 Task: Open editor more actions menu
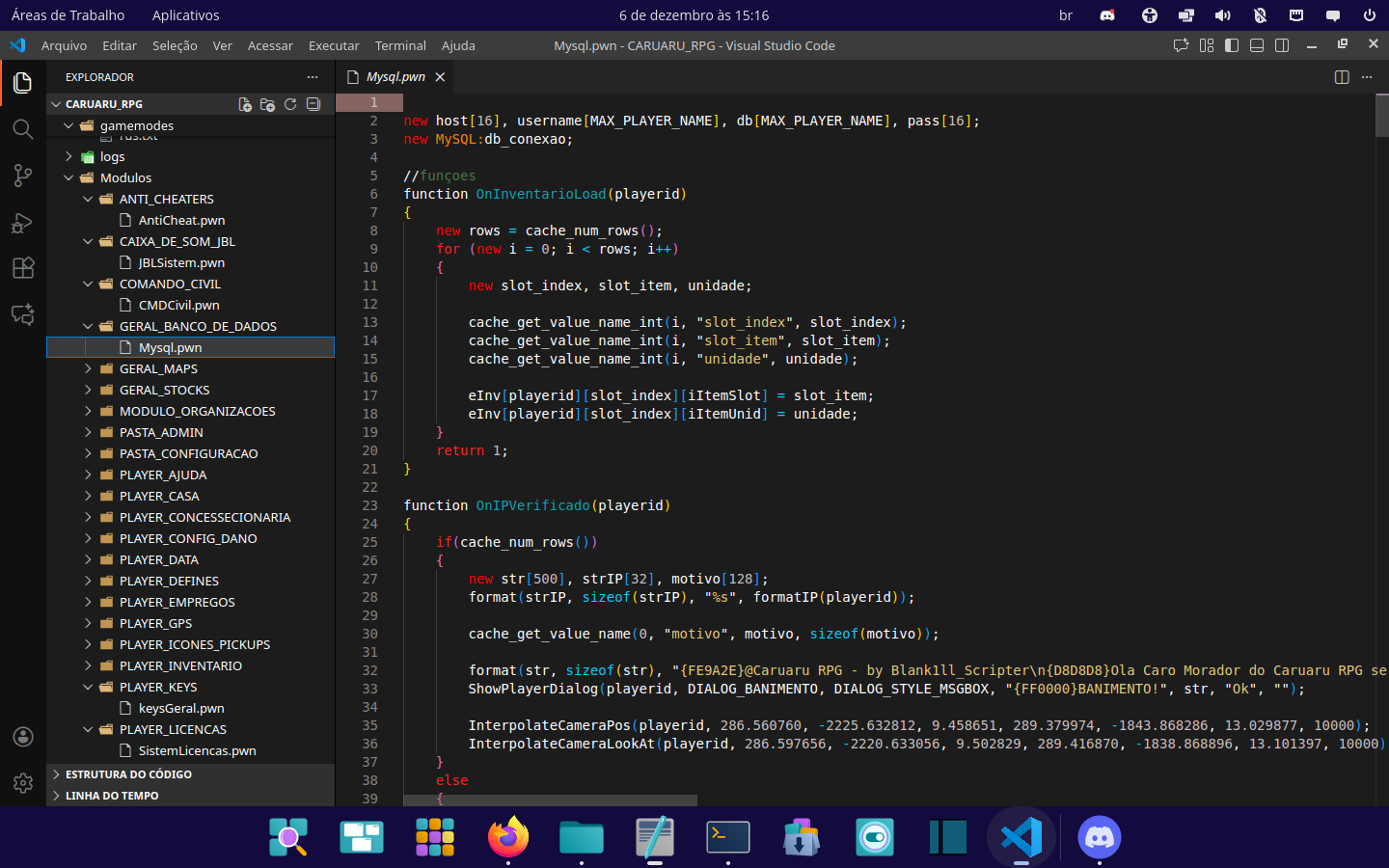pyautogui.click(x=1367, y=77)
